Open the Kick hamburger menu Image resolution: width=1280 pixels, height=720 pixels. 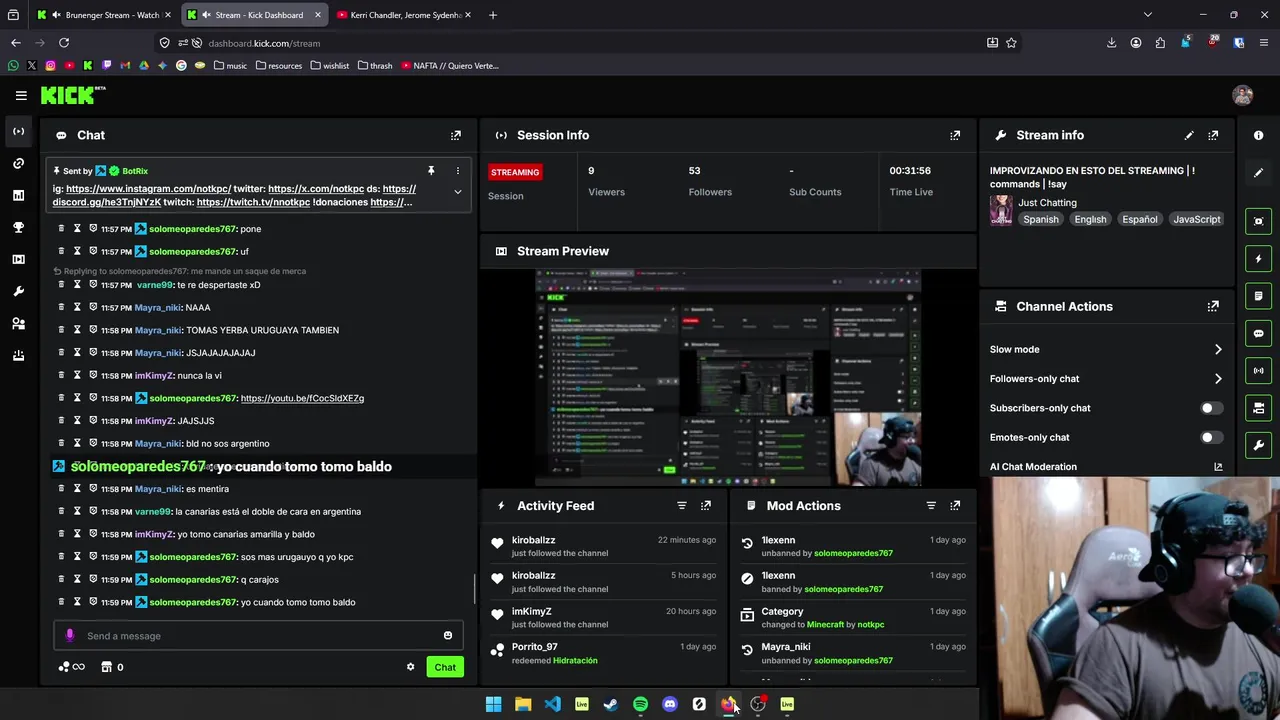[21, 95]
